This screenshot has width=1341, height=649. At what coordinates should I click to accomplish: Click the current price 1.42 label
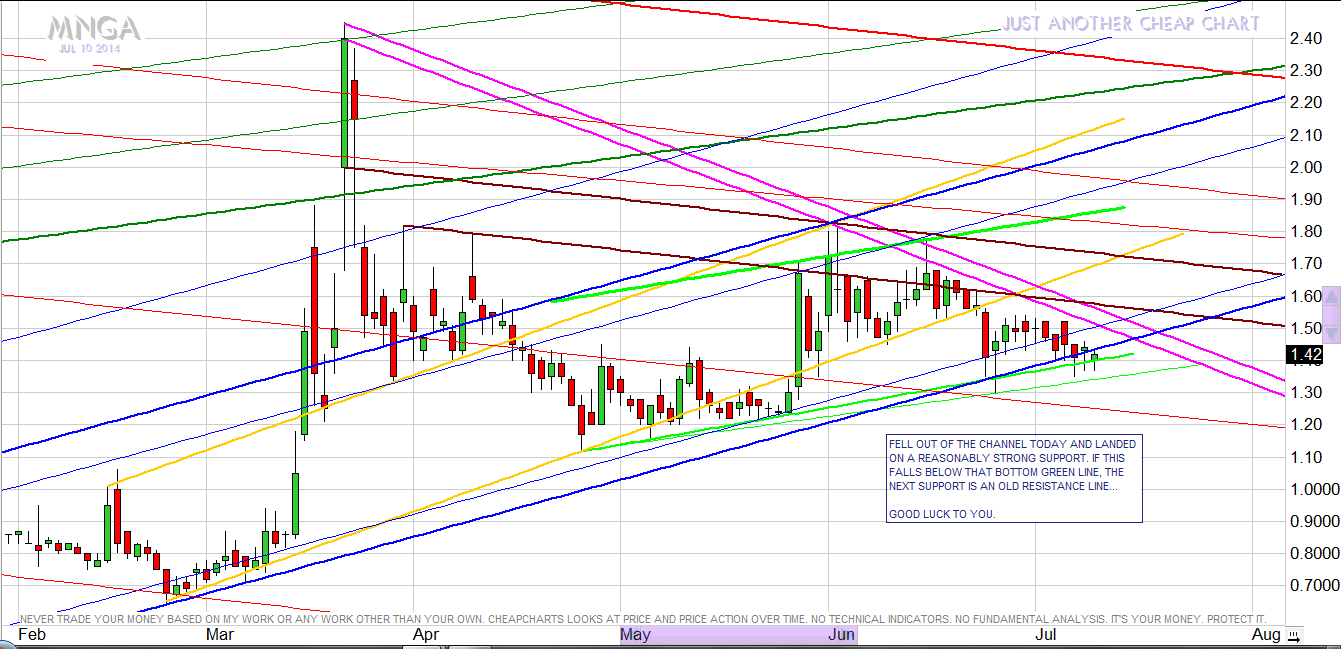pyautogui.click(x=1306, y=355)
